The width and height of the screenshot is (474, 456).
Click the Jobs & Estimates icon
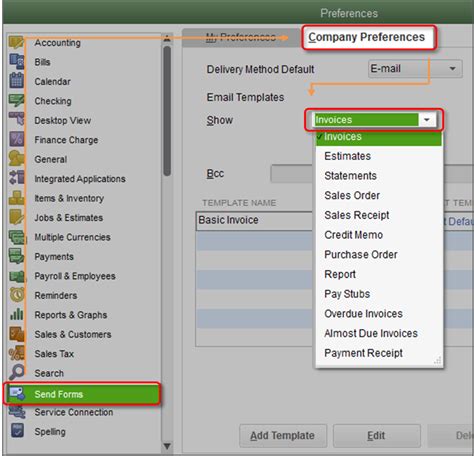point(16,217)
